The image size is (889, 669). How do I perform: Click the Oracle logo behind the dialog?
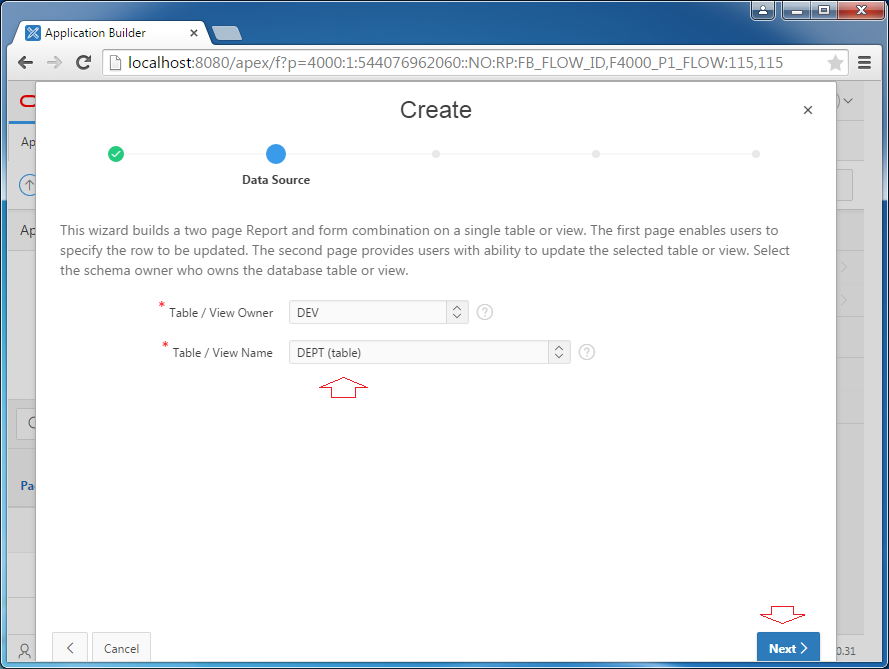click(27, 101)
